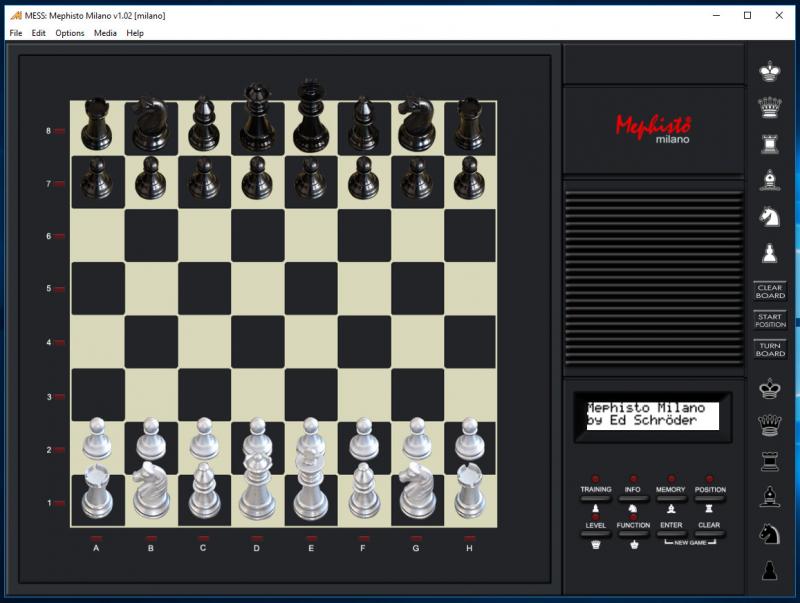Screen dimensions: 800x603
Task: Select the white king in the sidebar palette
Action: 769,70
